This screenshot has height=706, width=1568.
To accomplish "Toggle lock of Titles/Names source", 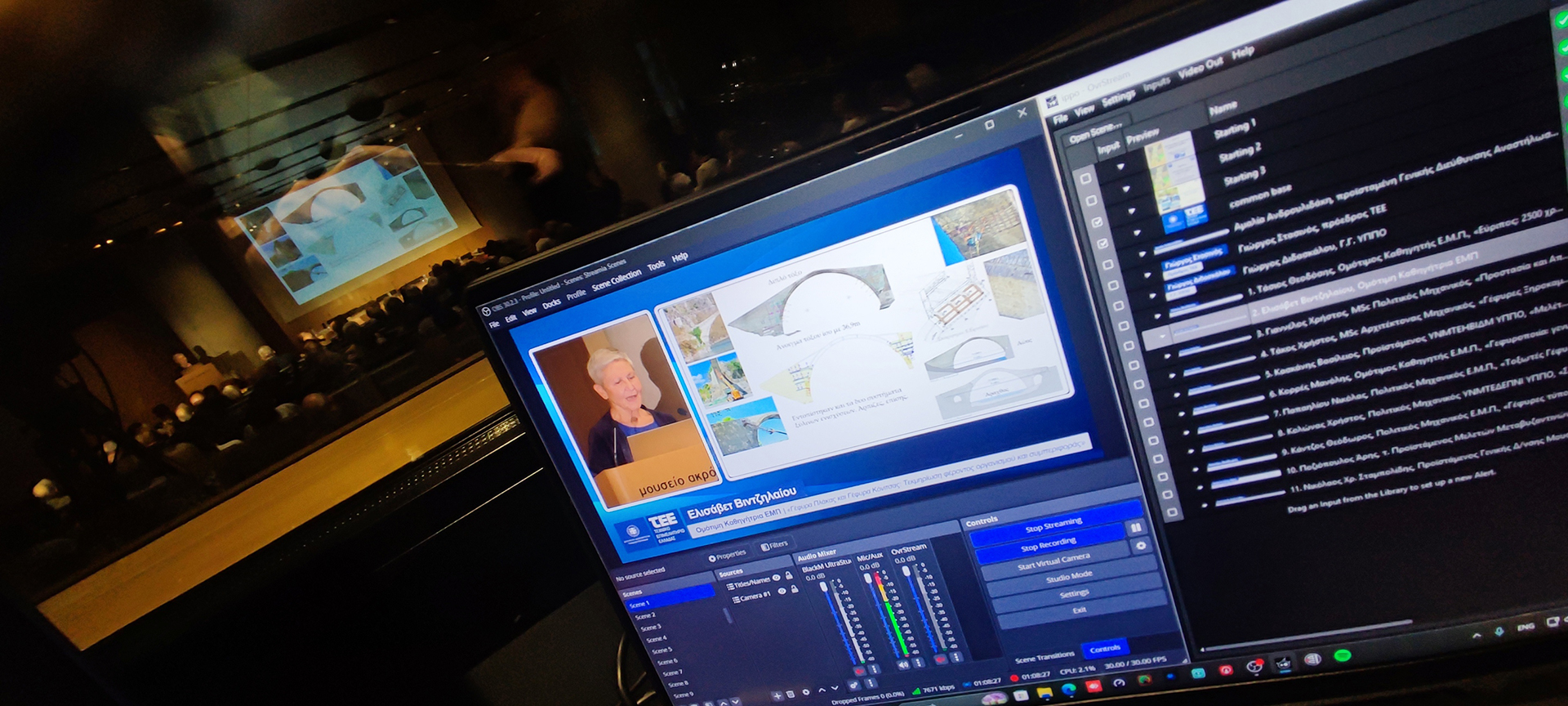I will tap(789, 575).
